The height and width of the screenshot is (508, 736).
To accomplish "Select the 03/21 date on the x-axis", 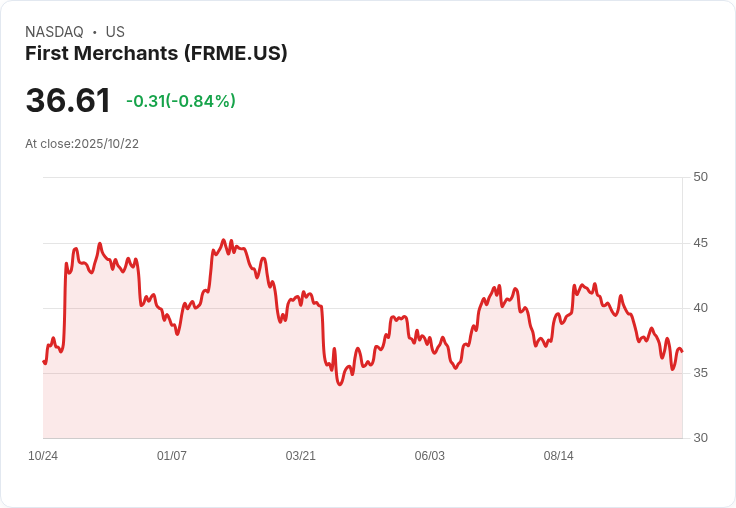I will pos(301,456).
